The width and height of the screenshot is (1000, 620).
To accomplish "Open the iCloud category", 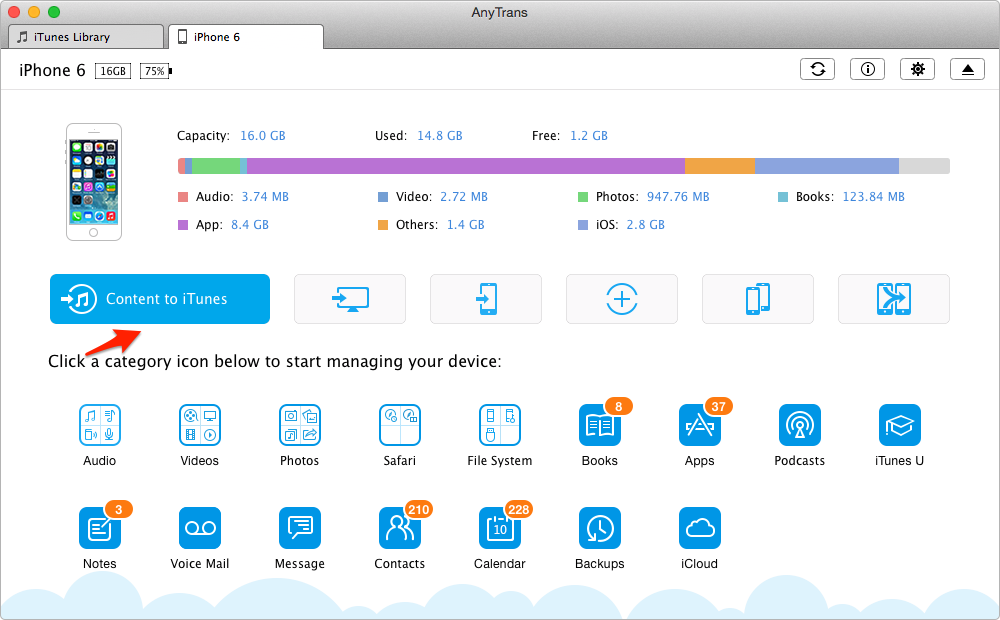I will [700, 528].
